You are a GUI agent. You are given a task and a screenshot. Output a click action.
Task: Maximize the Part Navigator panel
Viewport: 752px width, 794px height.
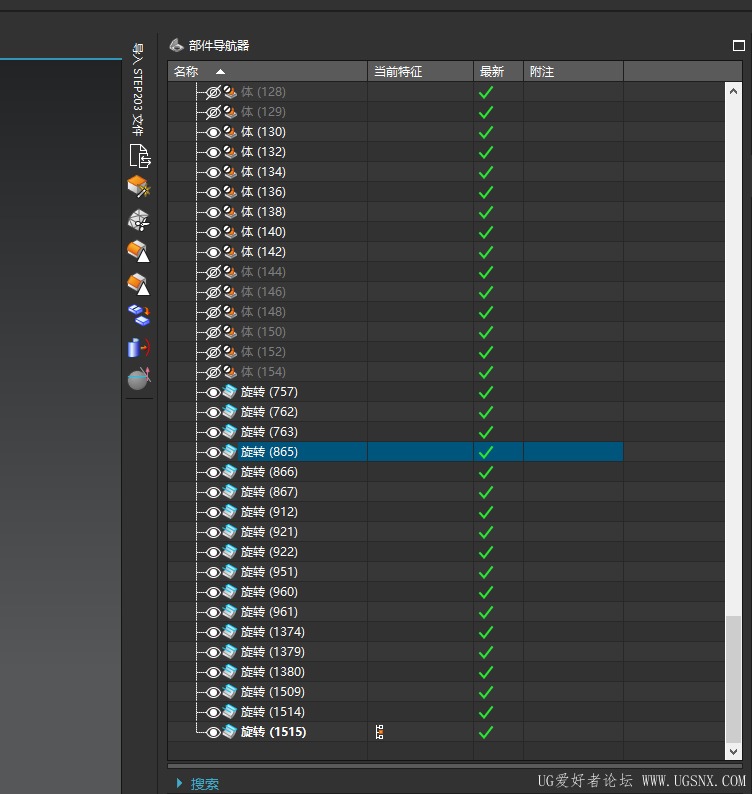click(x=739, y=46)
